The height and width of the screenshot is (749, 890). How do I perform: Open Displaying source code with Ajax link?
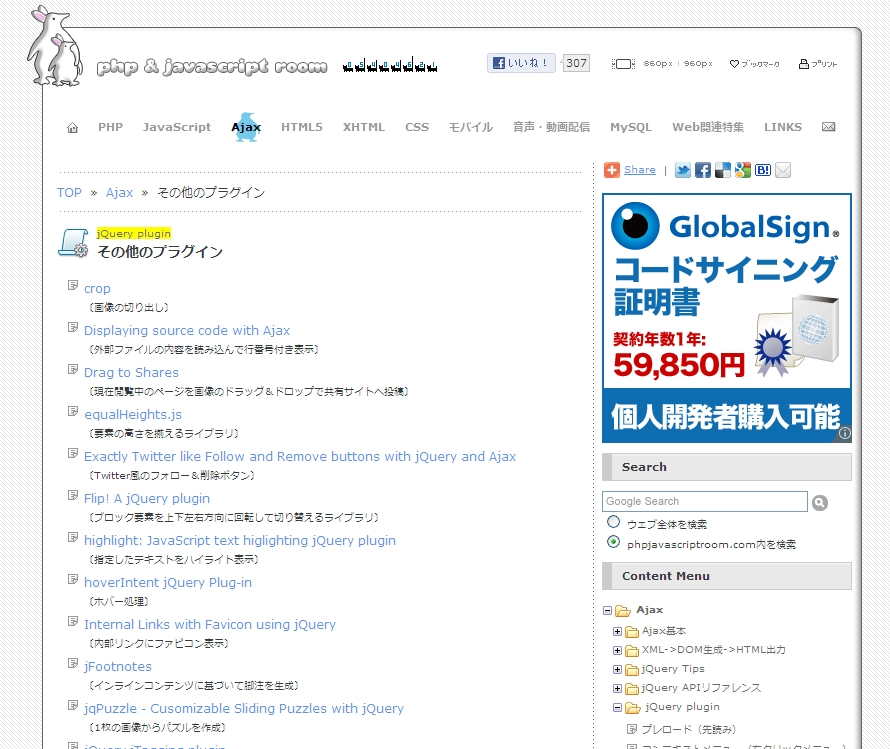(x=187, y=331)
